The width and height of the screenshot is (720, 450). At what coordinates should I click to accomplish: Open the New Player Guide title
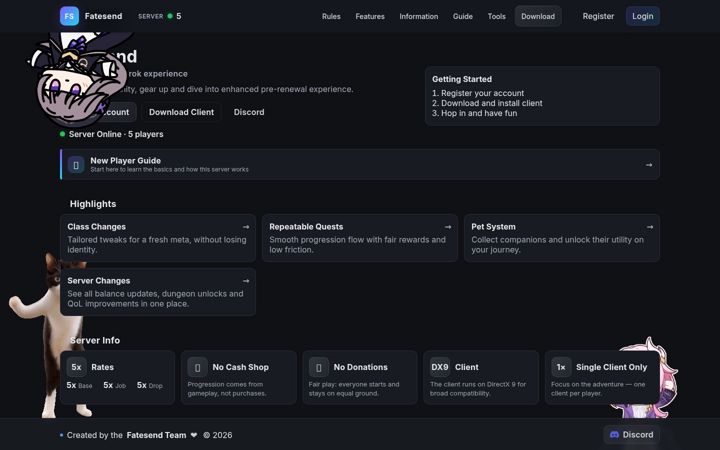(125, 161)
